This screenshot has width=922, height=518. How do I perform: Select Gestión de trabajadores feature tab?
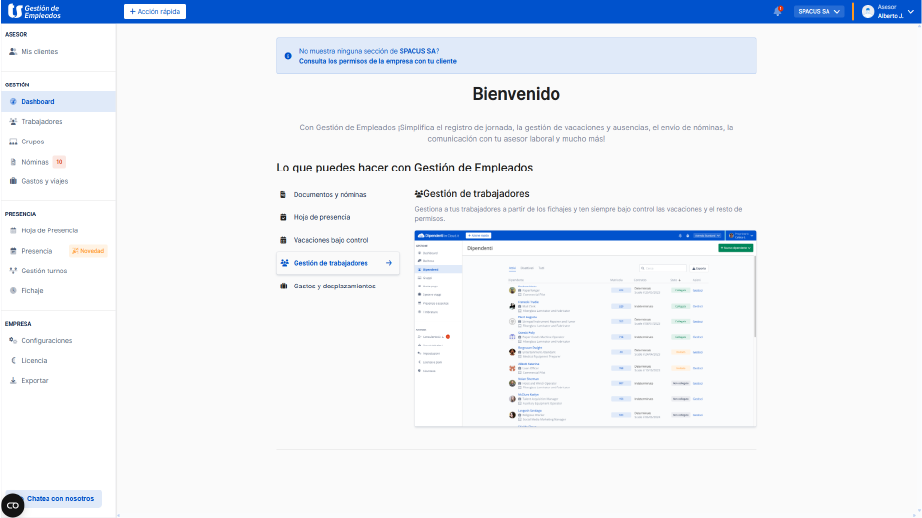(338, 263)
